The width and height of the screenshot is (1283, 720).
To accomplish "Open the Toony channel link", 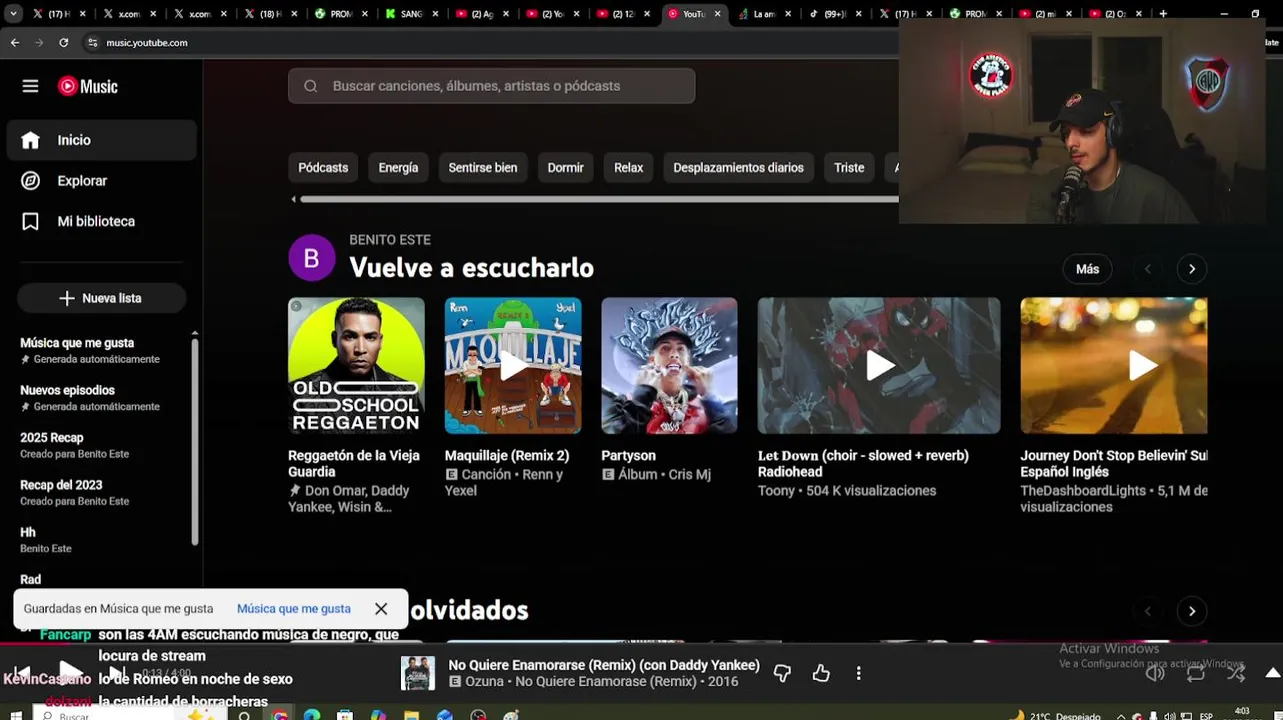I will click(x=776, y=490).
